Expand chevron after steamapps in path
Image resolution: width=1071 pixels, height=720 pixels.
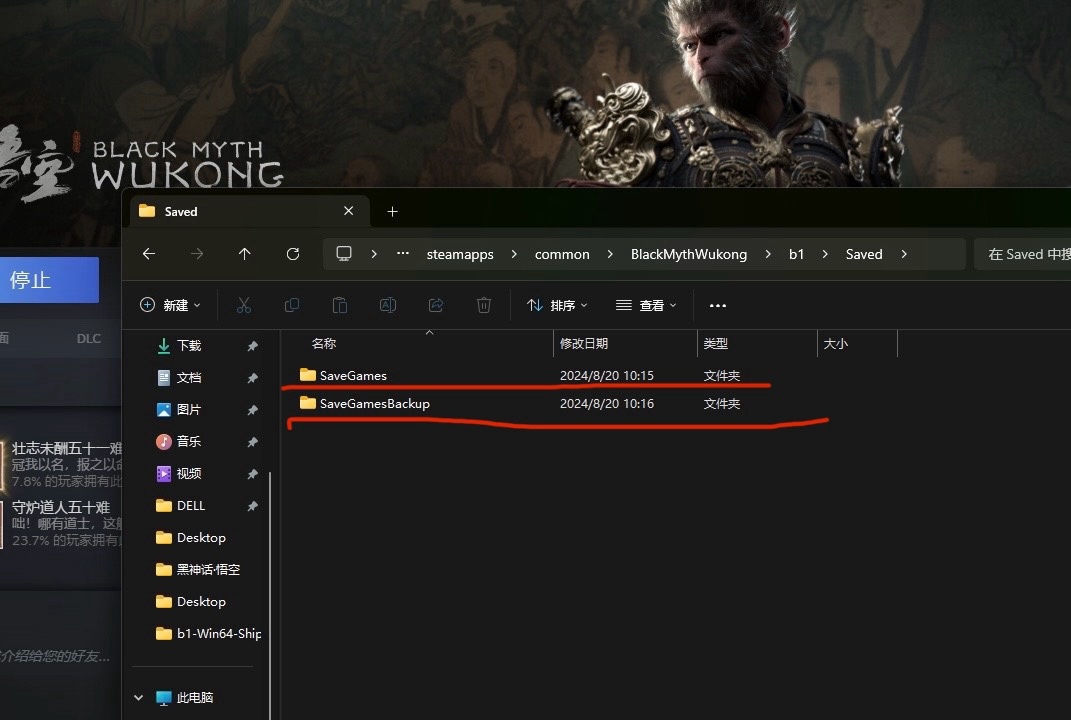(x=514, y=254)
